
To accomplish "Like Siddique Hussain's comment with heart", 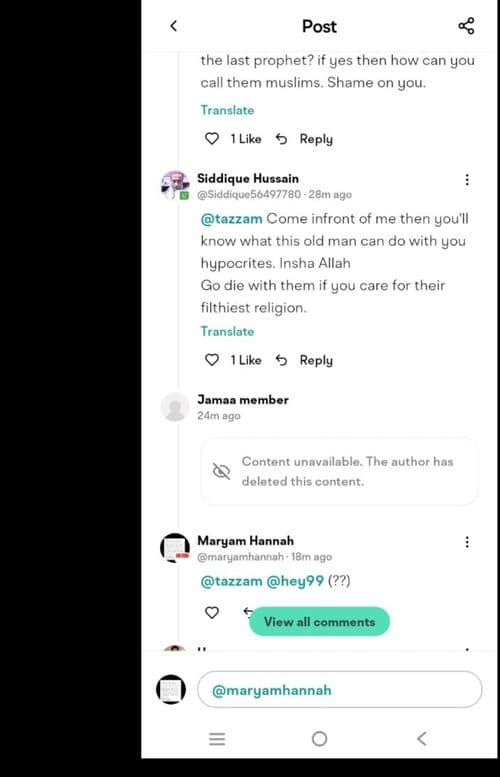I will tap(212, 360).
